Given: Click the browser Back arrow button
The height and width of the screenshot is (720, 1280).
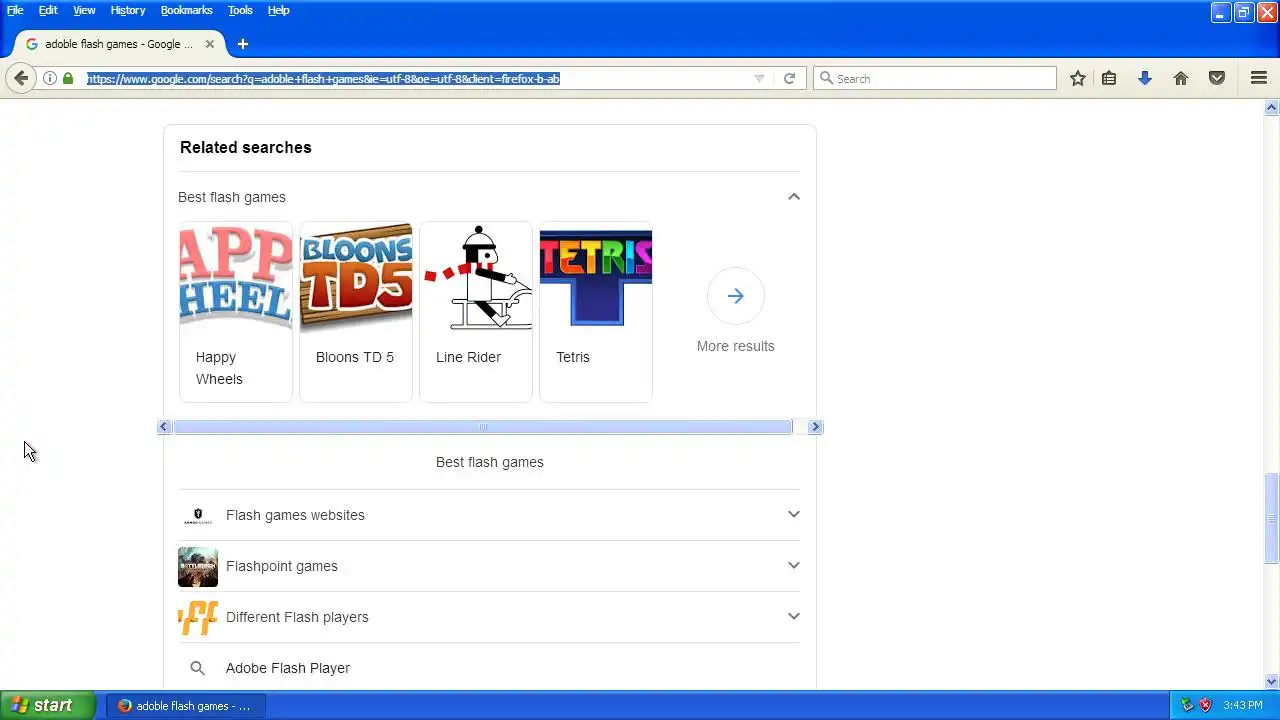Looking at the screenshot, I should click(21, 78).
